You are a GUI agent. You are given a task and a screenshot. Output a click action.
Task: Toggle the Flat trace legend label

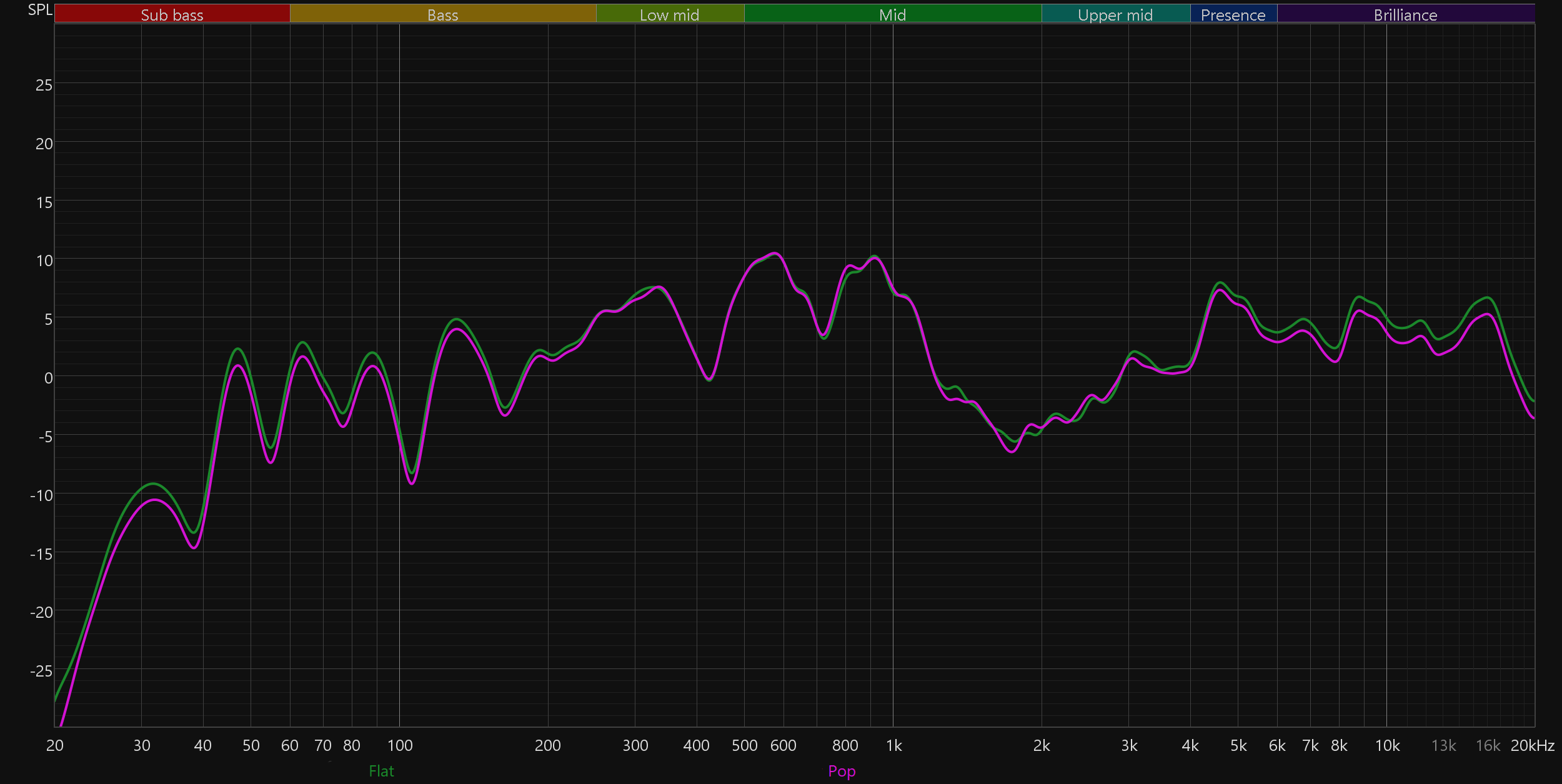[381, 771]
